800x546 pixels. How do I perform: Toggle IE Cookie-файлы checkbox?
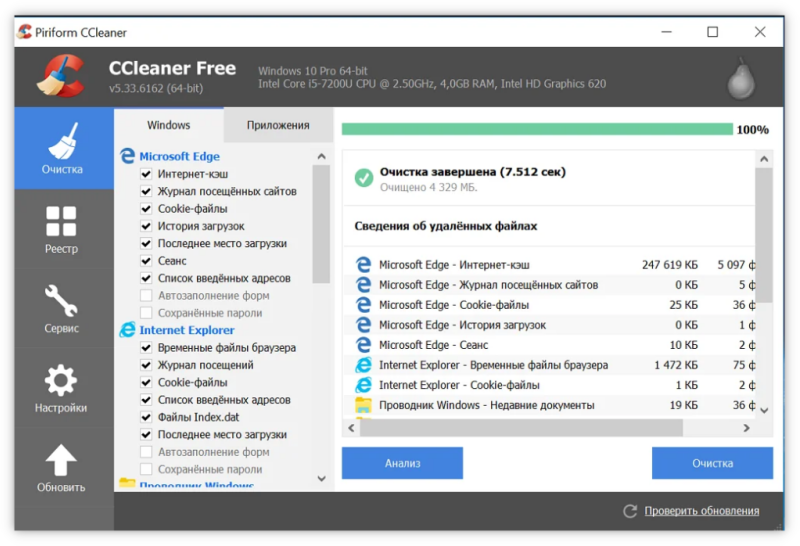point(146,382)
